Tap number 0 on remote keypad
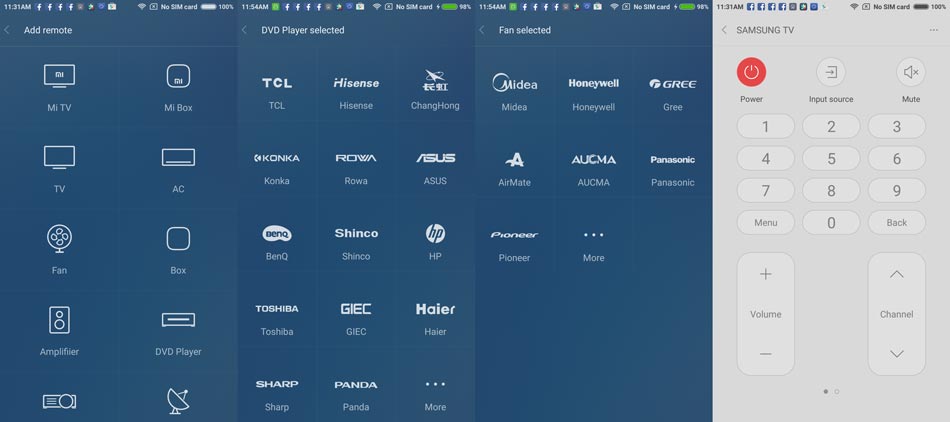The height and width of the screenshot is (422, 950). (831, 223)
